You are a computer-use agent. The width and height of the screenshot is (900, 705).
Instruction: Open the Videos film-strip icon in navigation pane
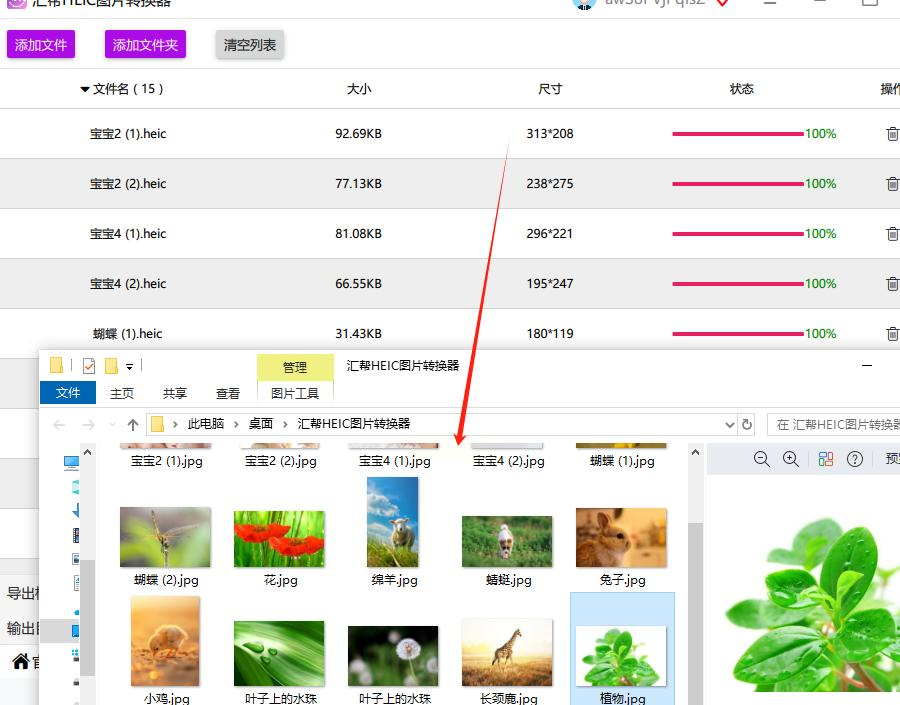(x=76, y=536)
